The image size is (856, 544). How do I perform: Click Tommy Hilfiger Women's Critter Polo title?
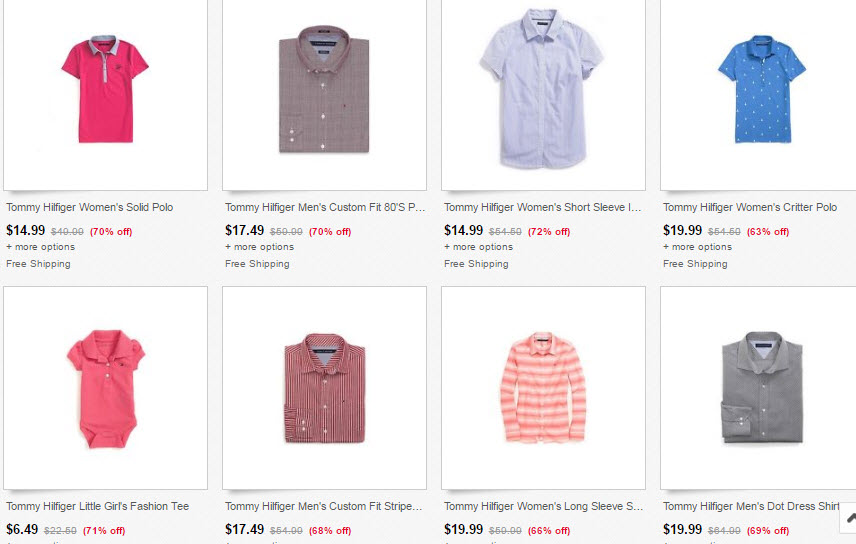[x=750, y=207]
